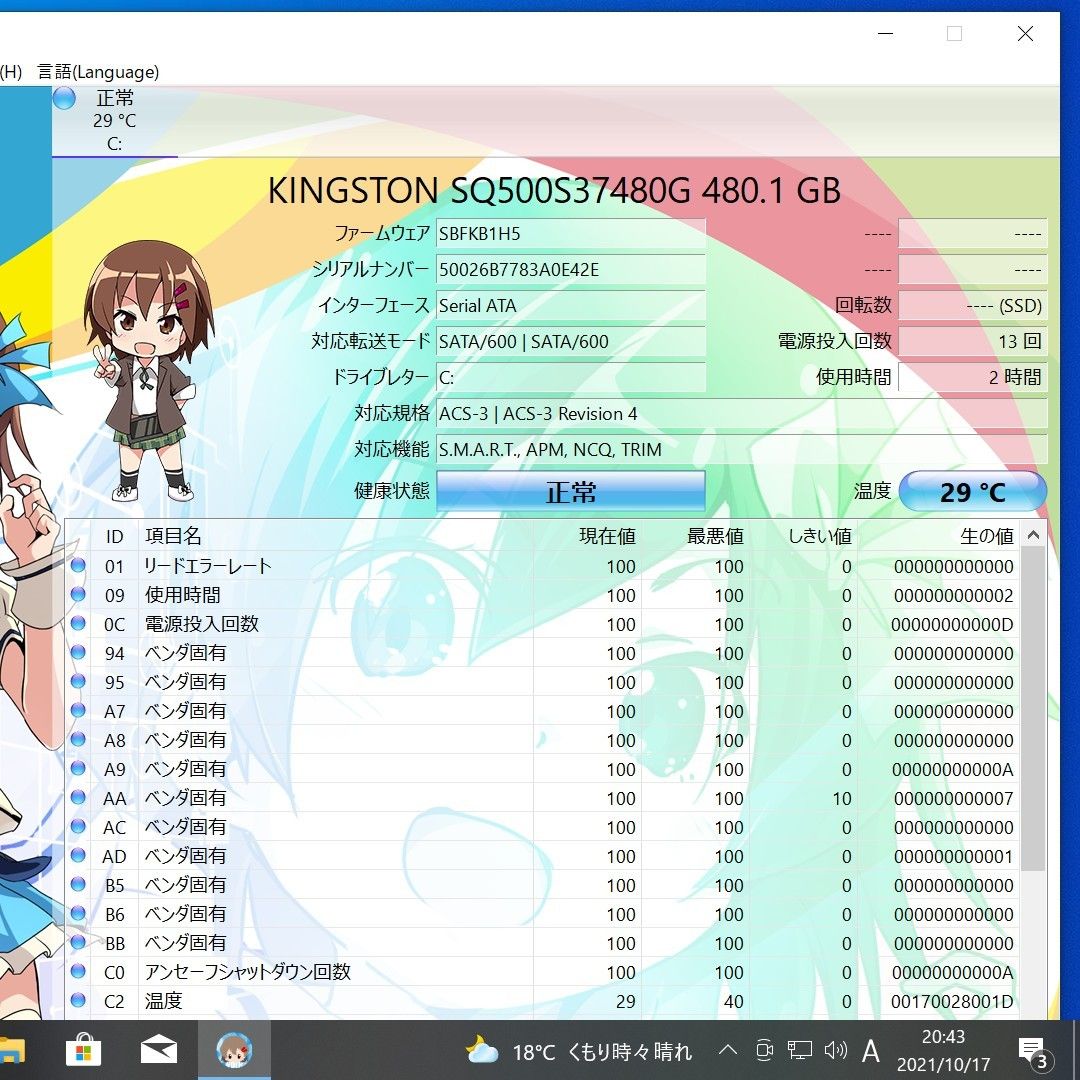Toggle the IME input mode A indicator

pos(871,1051)
